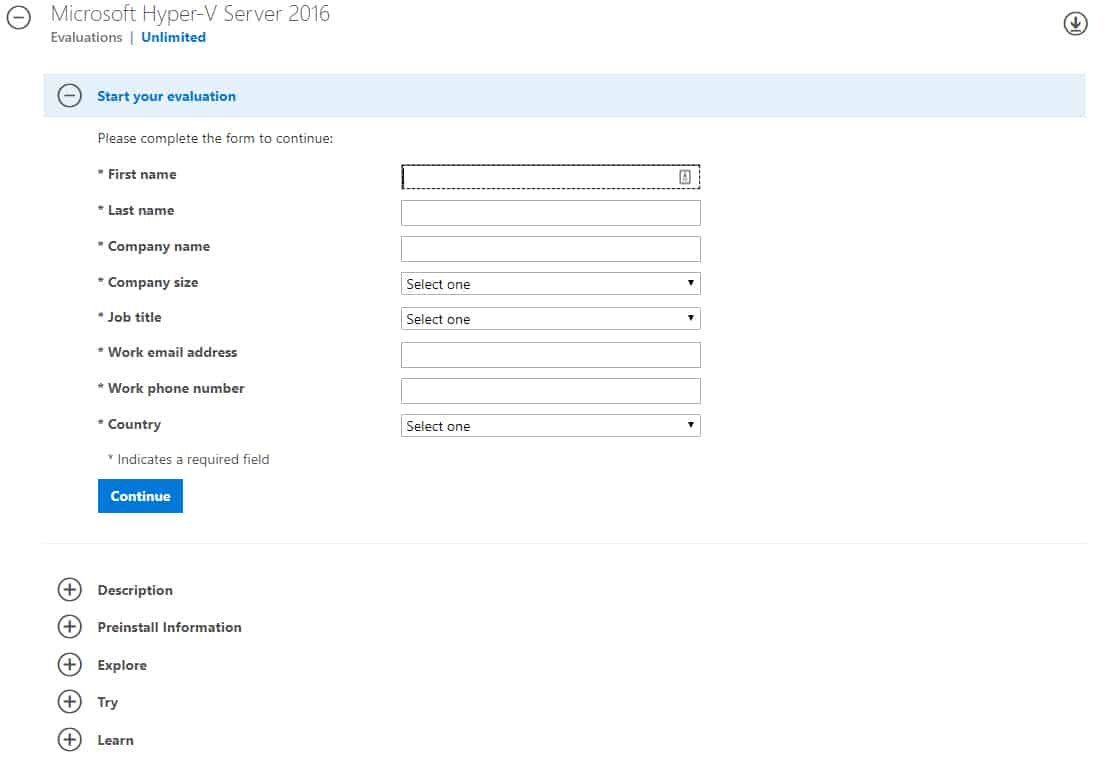
Task: Expand the Try section
Action: click(70, 702)
